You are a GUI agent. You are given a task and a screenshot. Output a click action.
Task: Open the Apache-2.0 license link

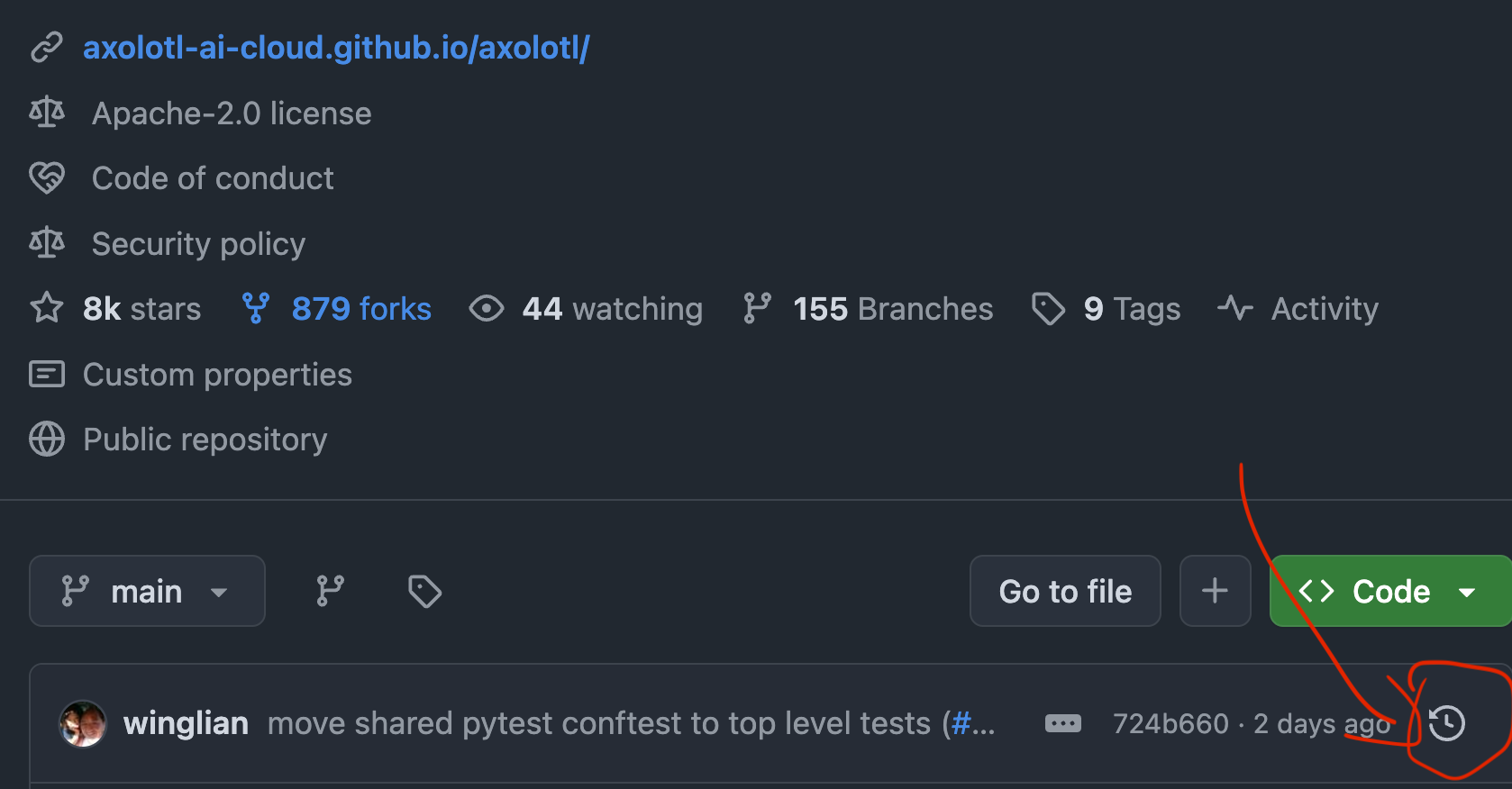point(232,113)
